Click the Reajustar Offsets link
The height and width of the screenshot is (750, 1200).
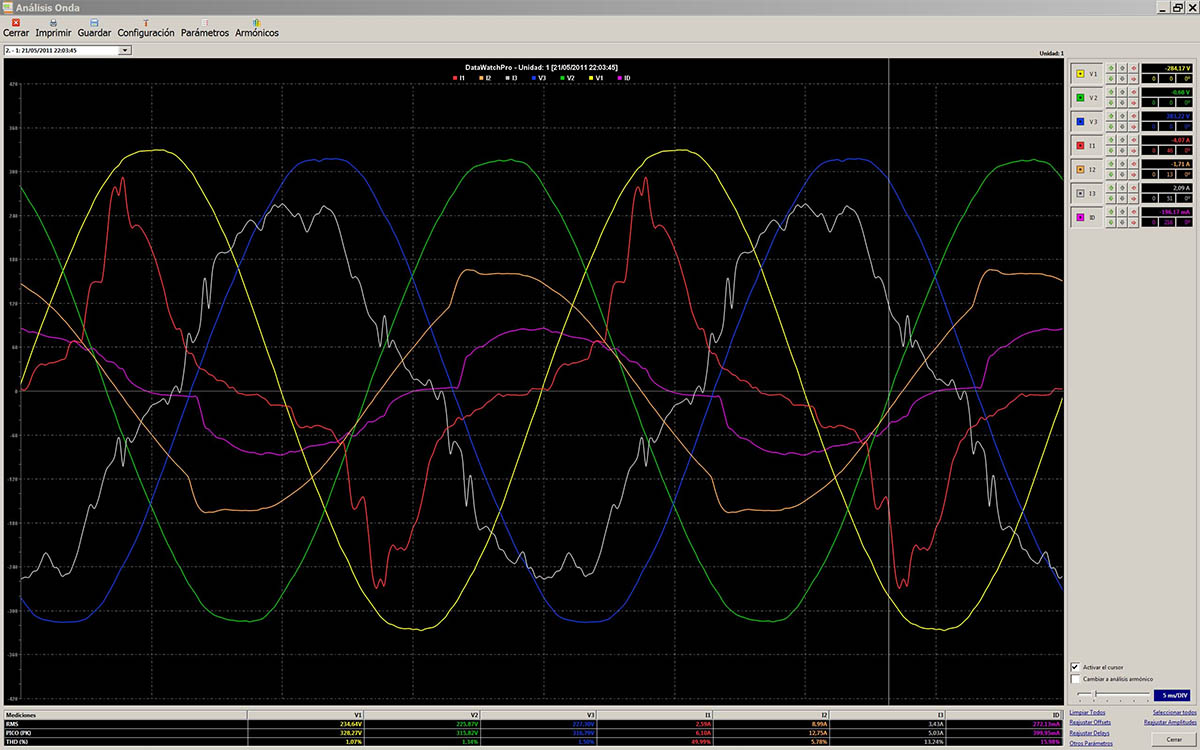[1089, 722]
